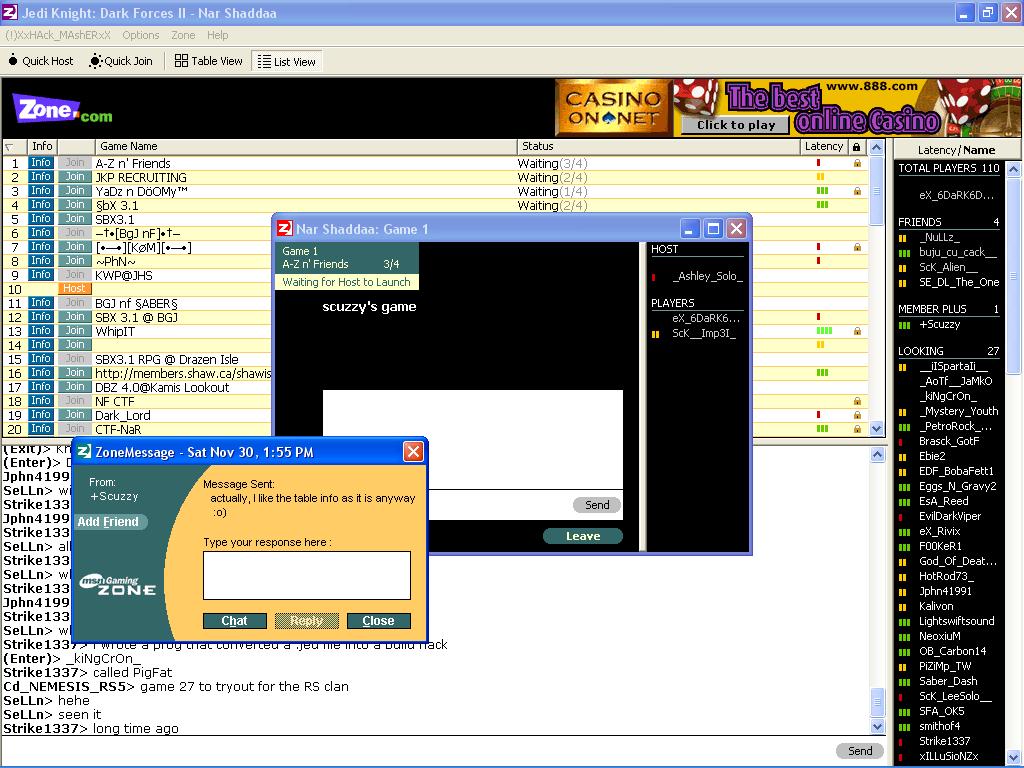Screen dimensions: 1024x768
Task: Select friend SE_DL_The_One in player list
Action: 959,283
